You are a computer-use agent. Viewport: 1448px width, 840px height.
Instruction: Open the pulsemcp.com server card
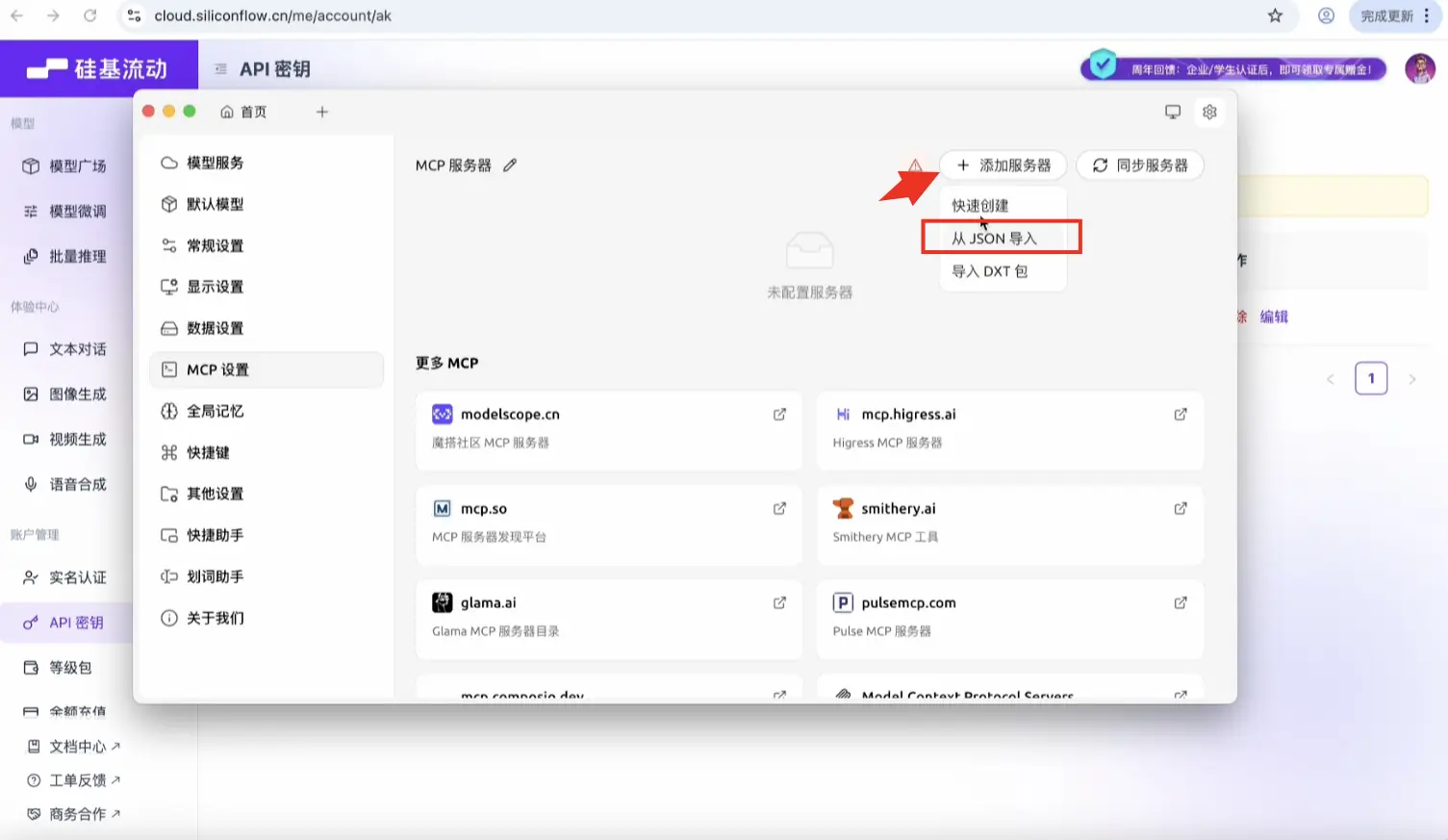click(1009, 616)
